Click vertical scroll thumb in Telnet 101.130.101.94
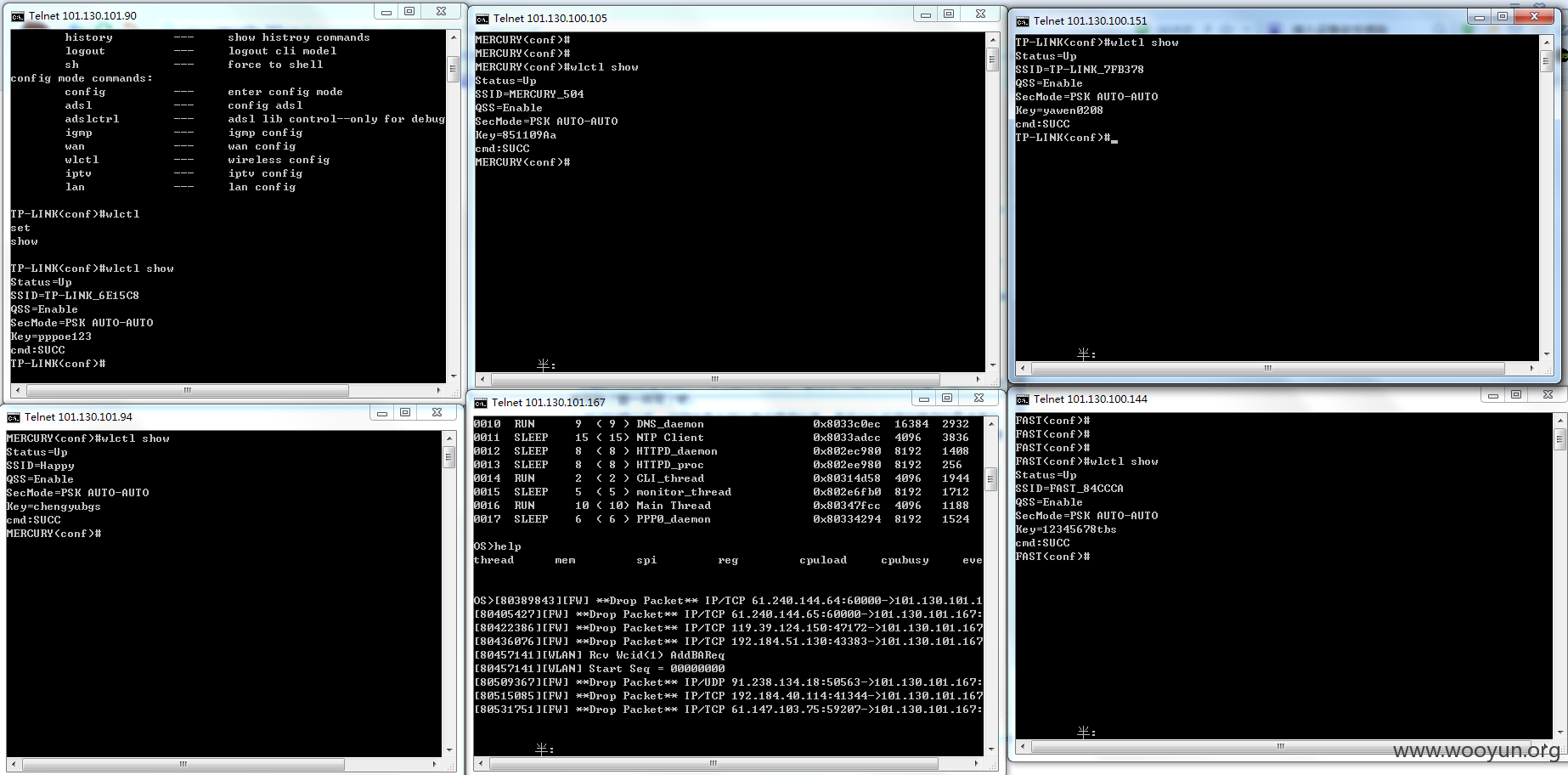This screenshot has width=1568, height=775. pos(449,457)
